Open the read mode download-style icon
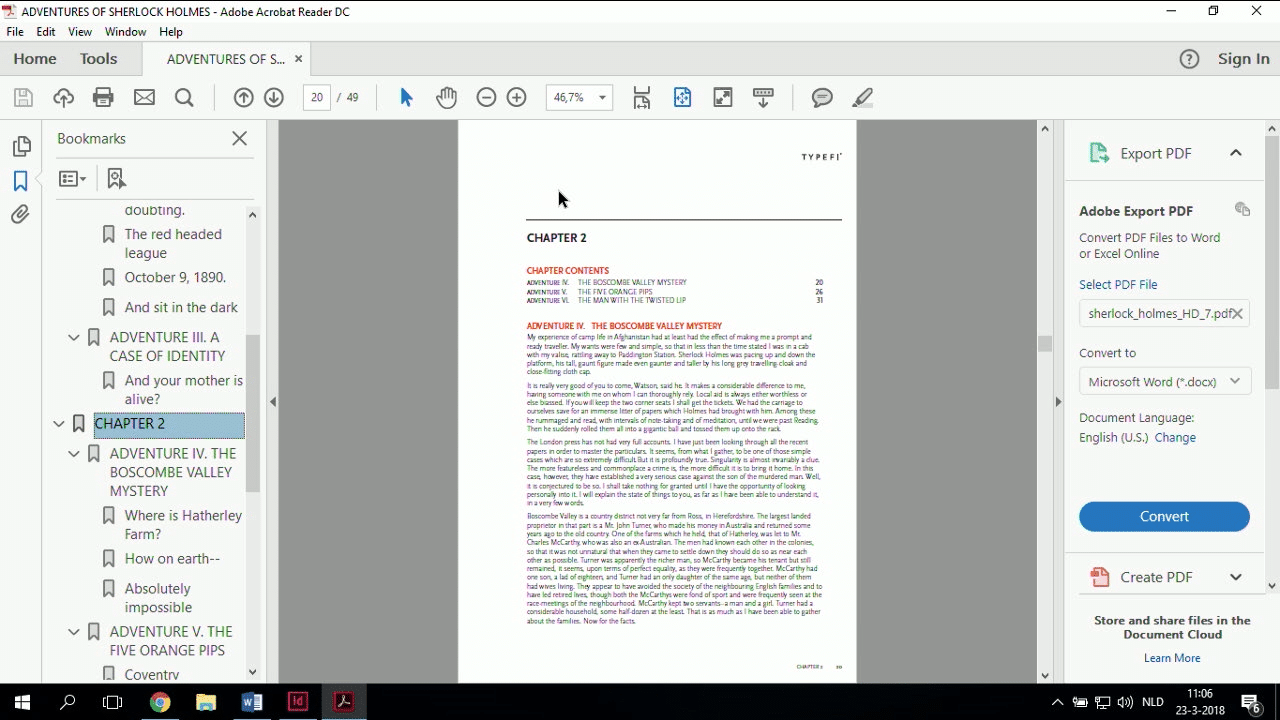The image size is (1280, 720). 763,97
